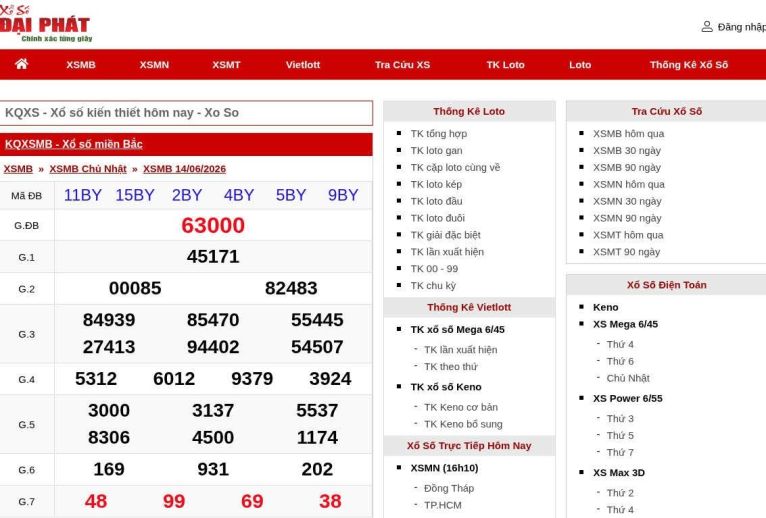
Task: Open TK Keno bổ sung link
Action: point(463,424)
